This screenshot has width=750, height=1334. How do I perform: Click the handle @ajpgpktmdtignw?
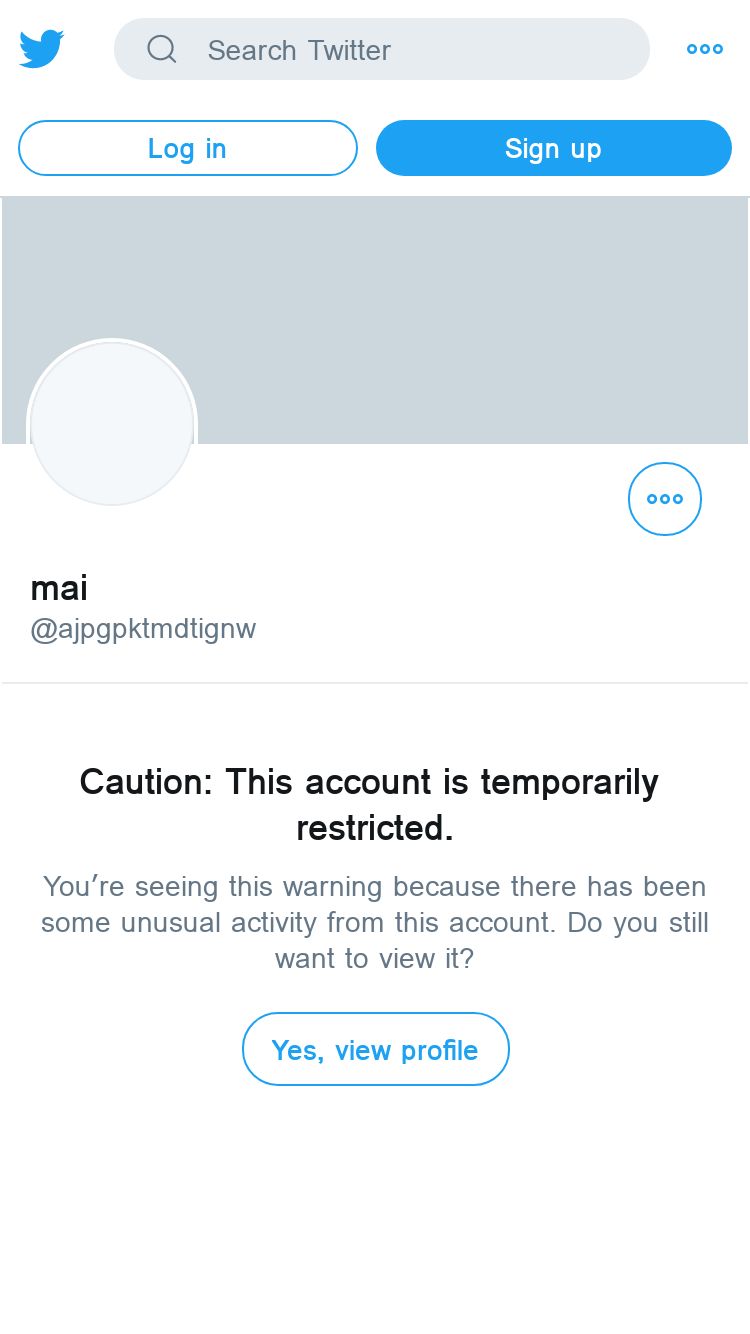click(x=143, y=630)
